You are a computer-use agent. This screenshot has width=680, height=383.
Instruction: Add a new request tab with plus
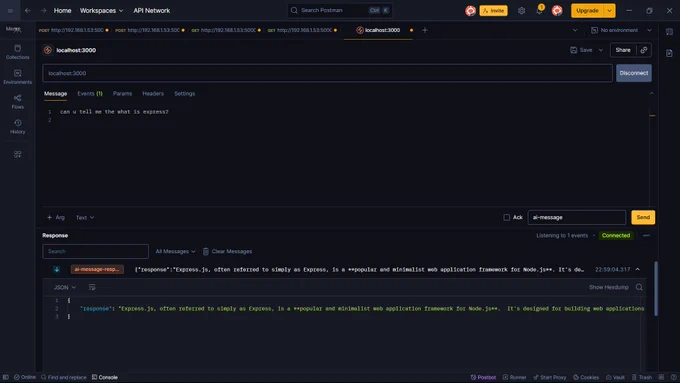425,30
